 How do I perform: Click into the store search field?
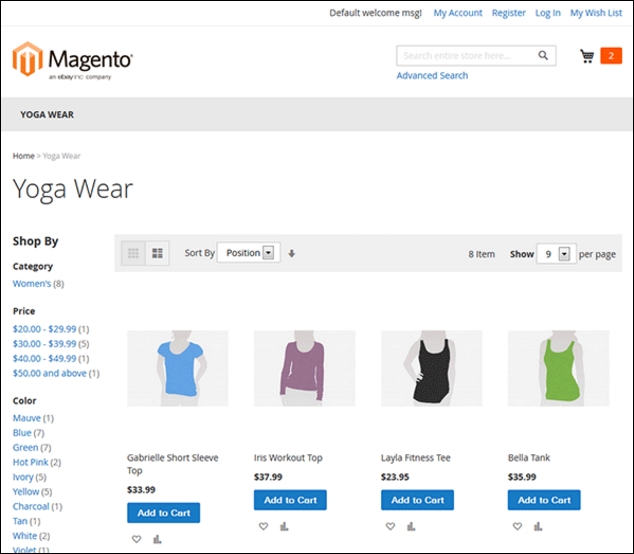(465, 56)
